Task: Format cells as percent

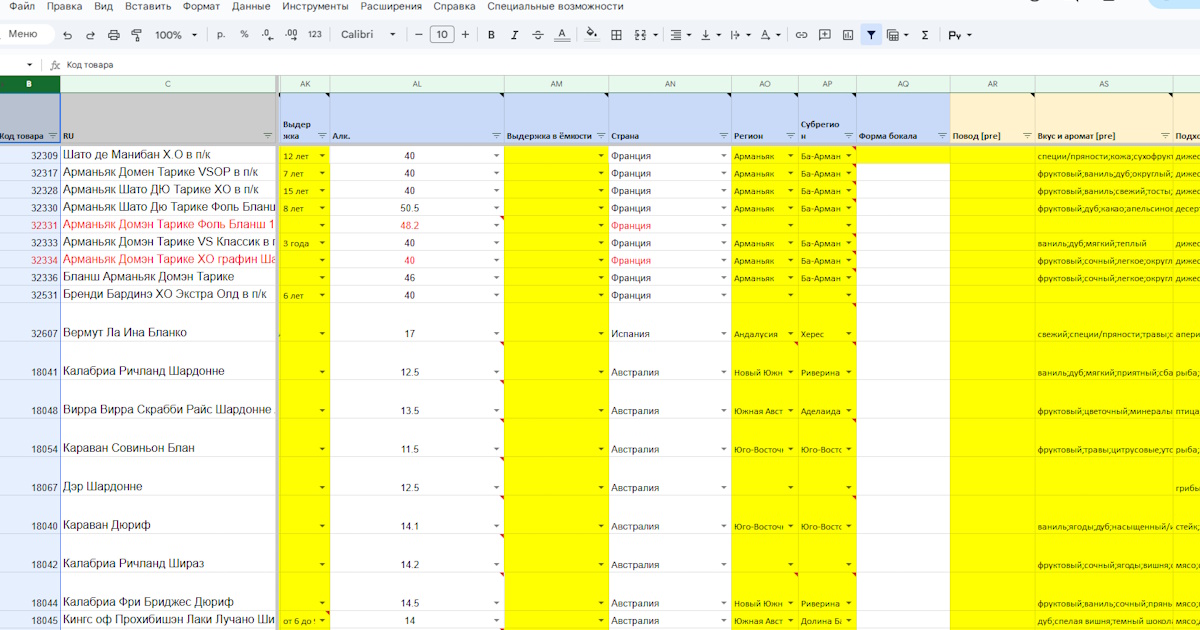Action: (x=244, y=35)
